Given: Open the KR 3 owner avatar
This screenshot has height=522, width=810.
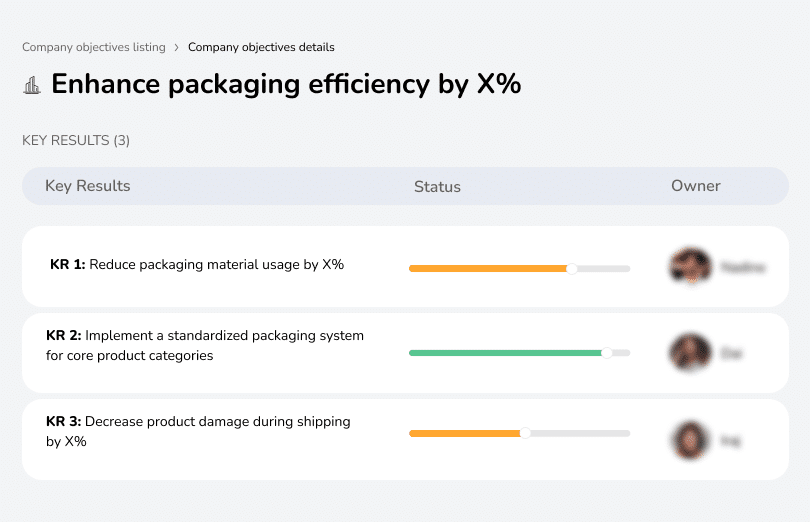Looking at the screenshot, I should click(x=689, y=439).
